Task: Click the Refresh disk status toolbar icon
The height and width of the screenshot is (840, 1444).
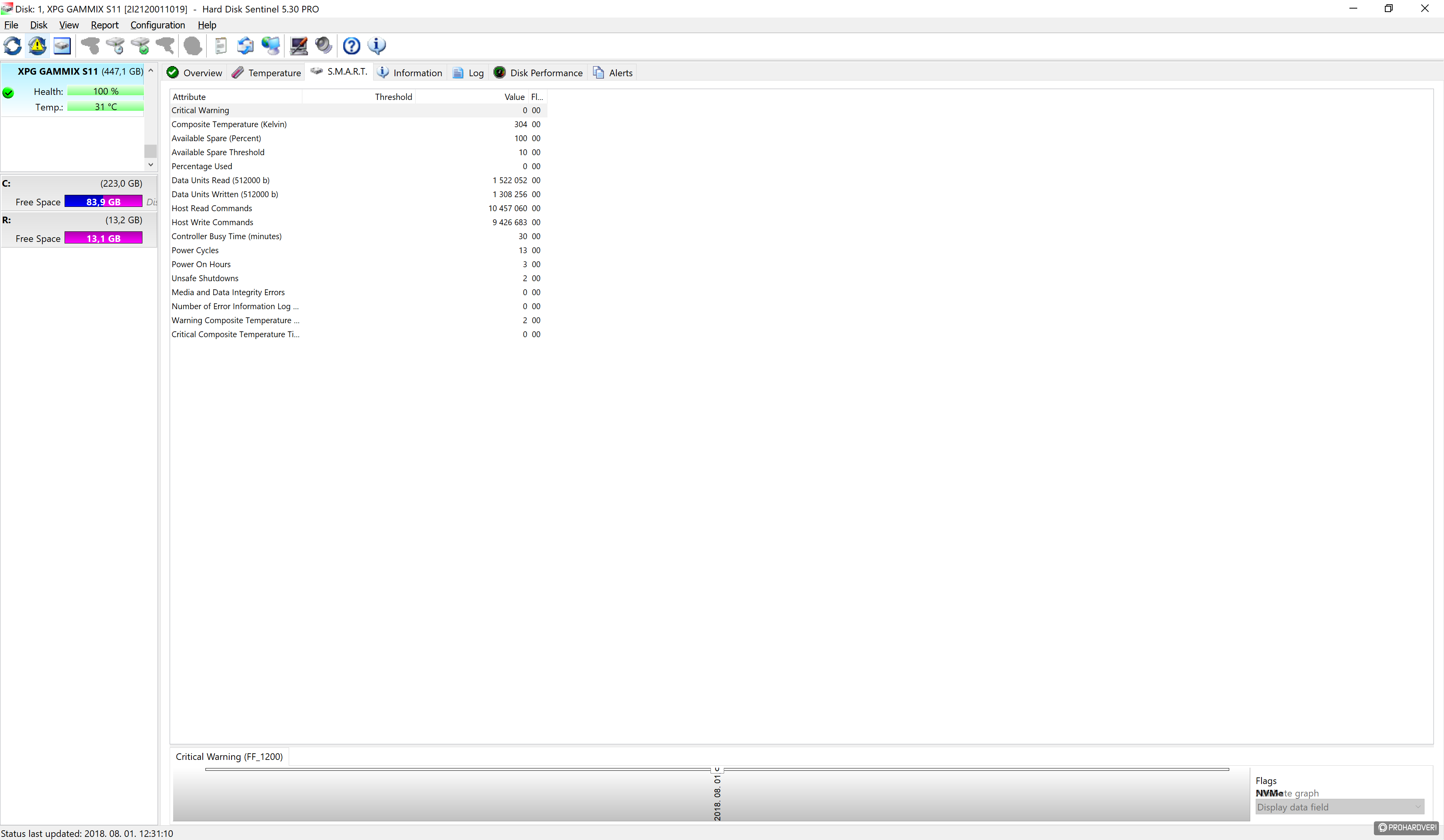Action: (x=12, y=46)
